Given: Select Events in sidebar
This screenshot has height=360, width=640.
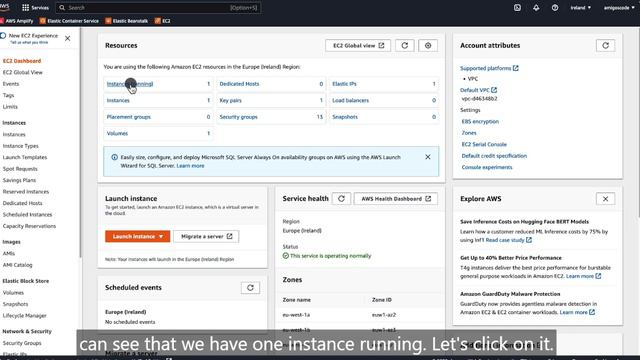Looking at the screenshot, I should coord(11,84).
